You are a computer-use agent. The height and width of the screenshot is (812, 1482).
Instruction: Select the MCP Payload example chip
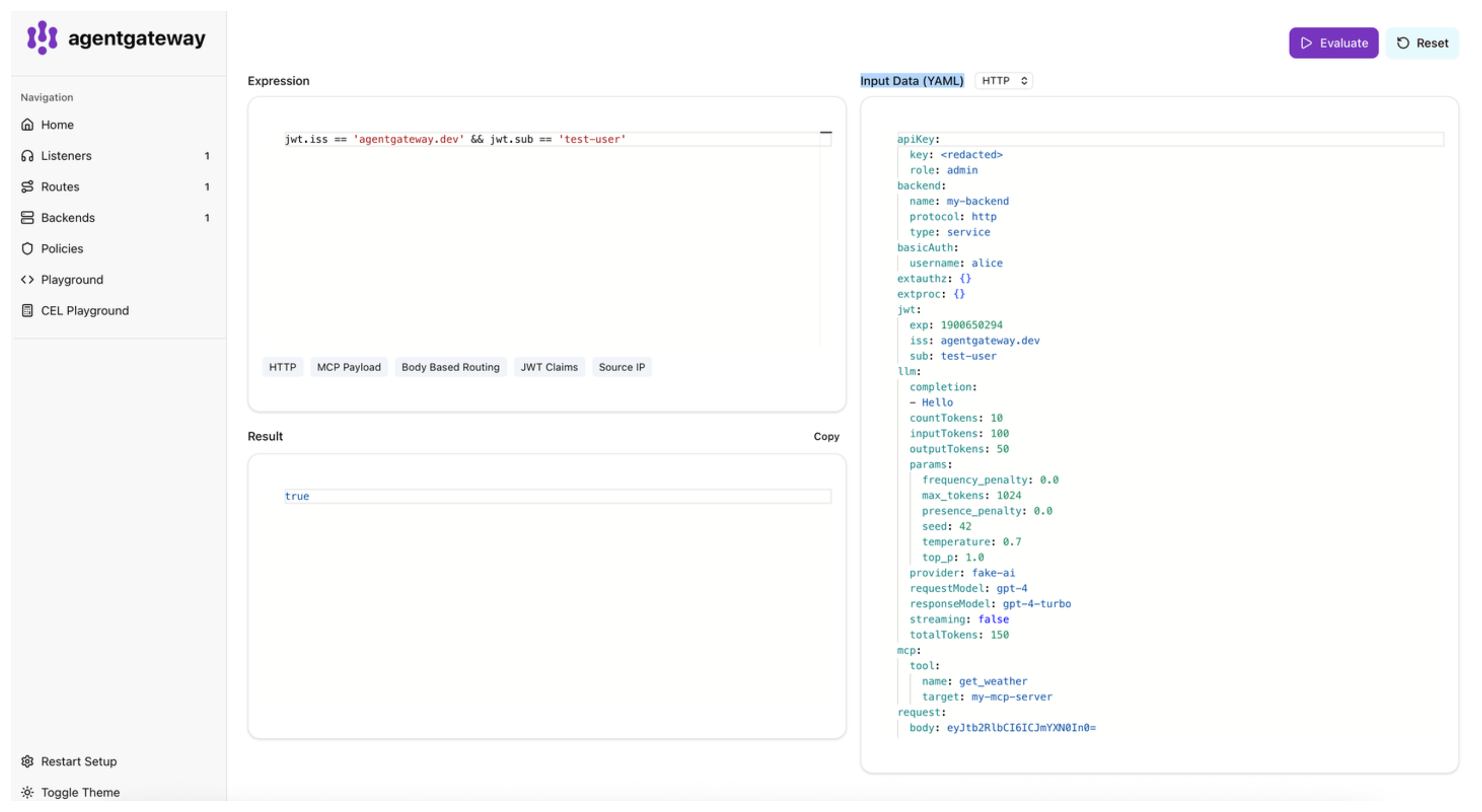[349, 367]
